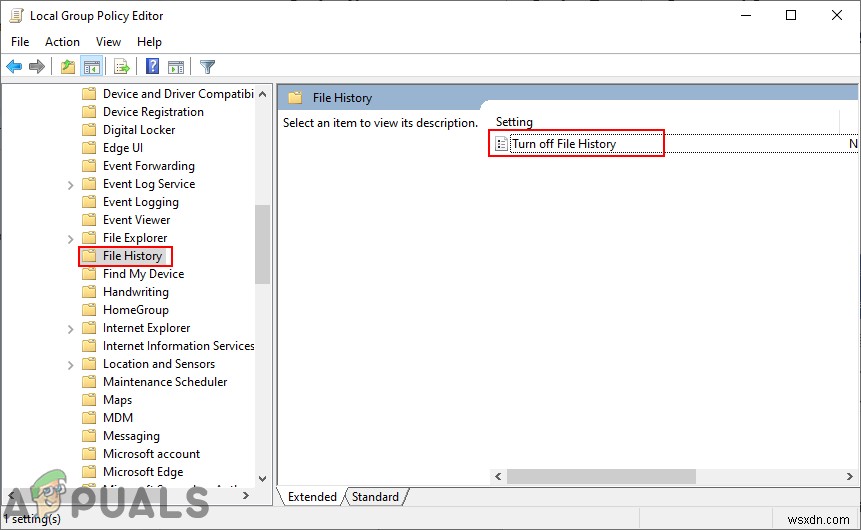
Task: Open the File menu
Action: coord(20,42)
